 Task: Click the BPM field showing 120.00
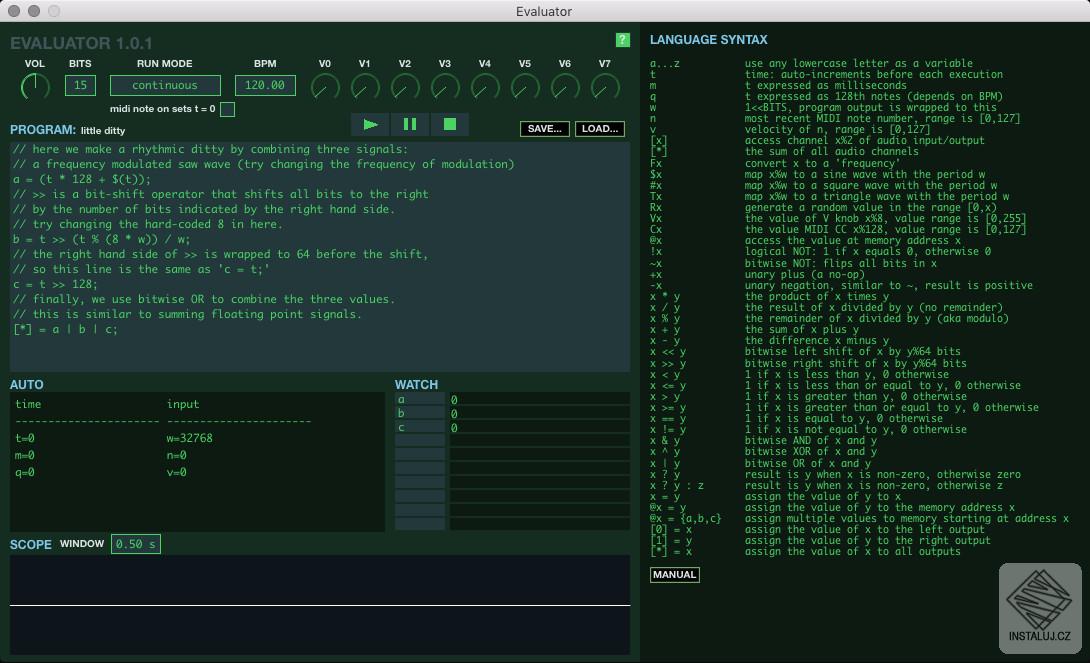tap(265, 85)
